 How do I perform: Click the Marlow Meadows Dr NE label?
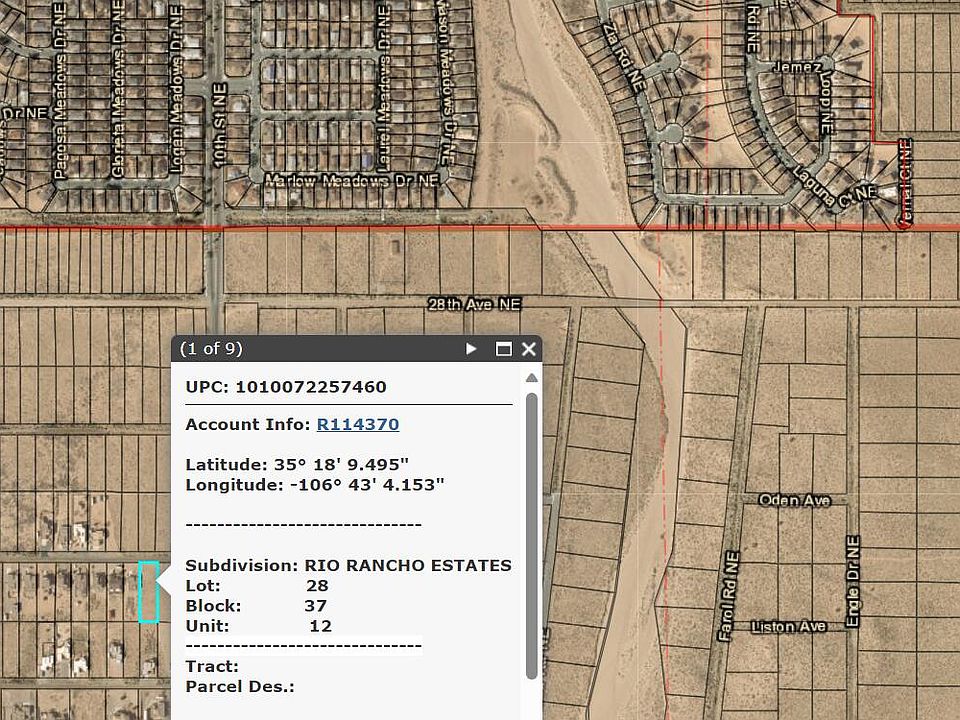click(352, 181)
